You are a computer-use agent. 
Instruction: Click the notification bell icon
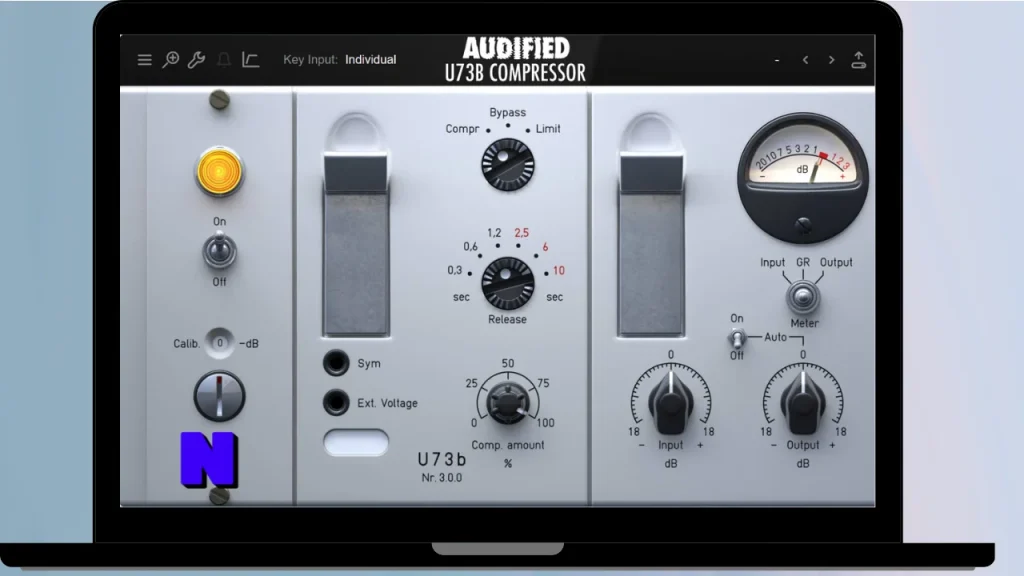[223, 60]
